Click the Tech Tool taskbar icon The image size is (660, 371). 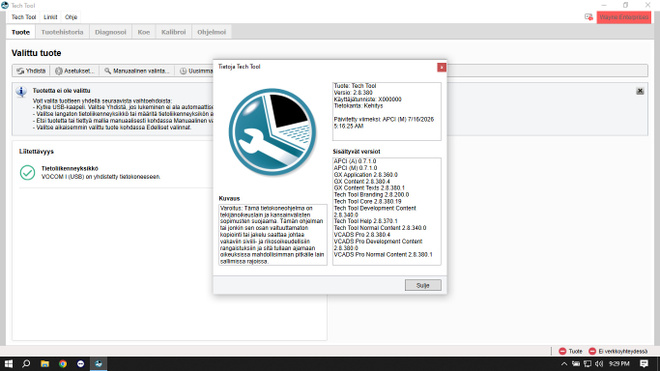tap(98, 364)
